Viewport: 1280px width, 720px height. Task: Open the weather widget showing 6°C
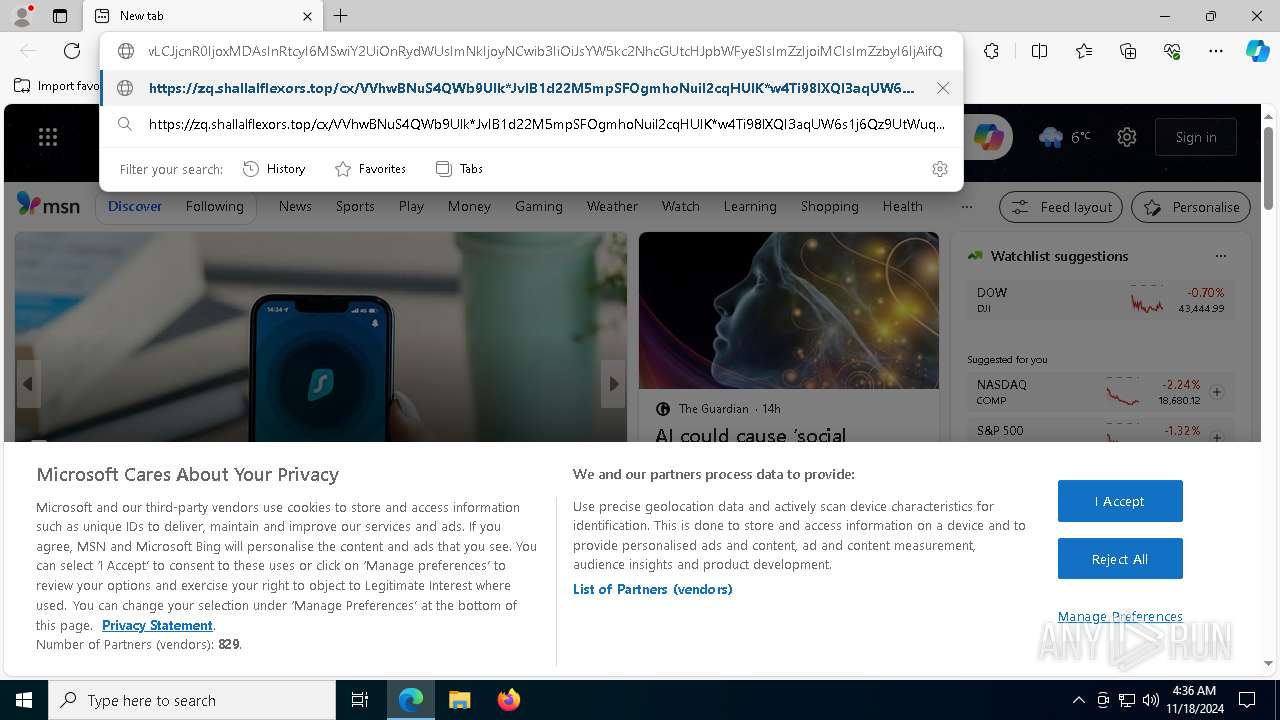tap(1065, 137)
